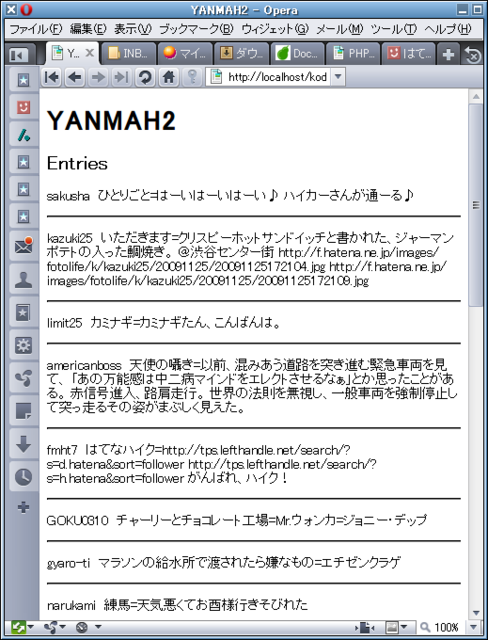Switch to the マイ... tab
This screenshot has height=640, width=488.
185,53
